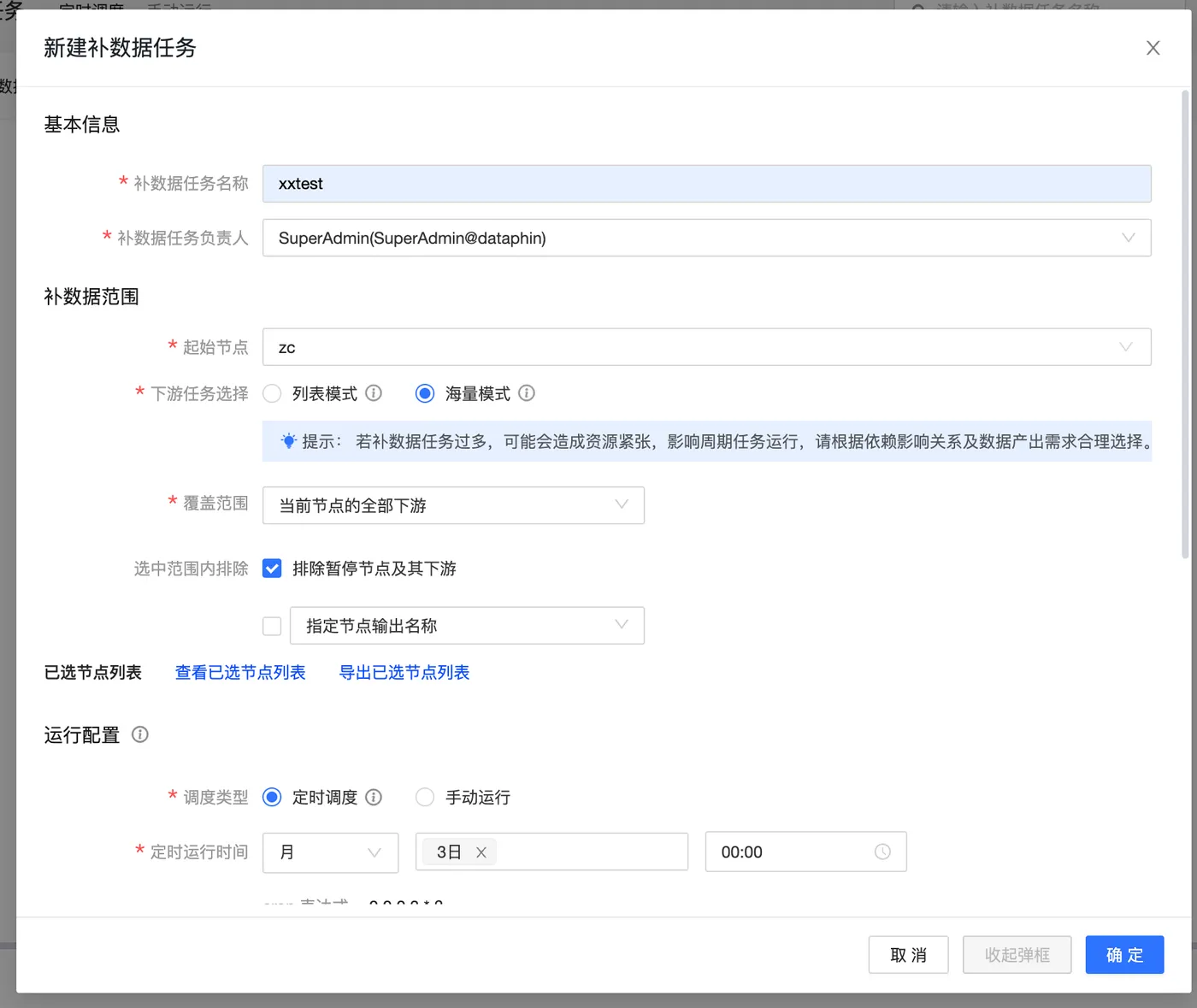The width and height of the screenshot is (1197, 1008).
Task: Click the 收起弹框 button
Action: [1017, 955]
